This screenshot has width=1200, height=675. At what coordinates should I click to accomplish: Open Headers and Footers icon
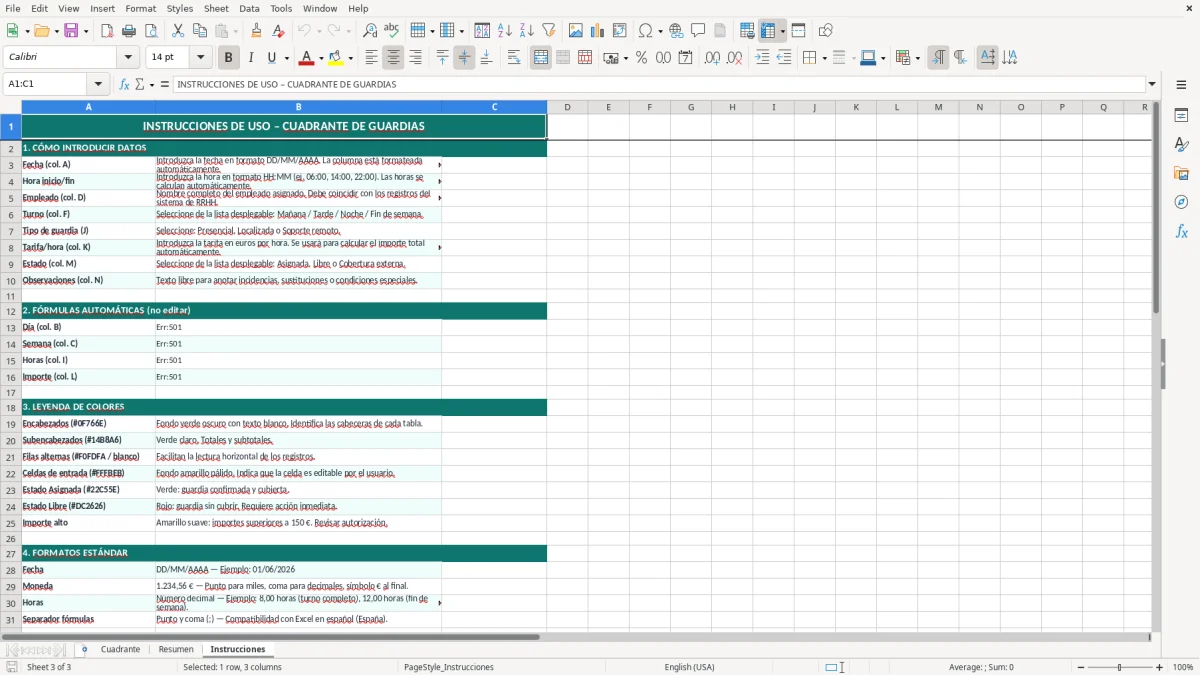click(720, 31)
